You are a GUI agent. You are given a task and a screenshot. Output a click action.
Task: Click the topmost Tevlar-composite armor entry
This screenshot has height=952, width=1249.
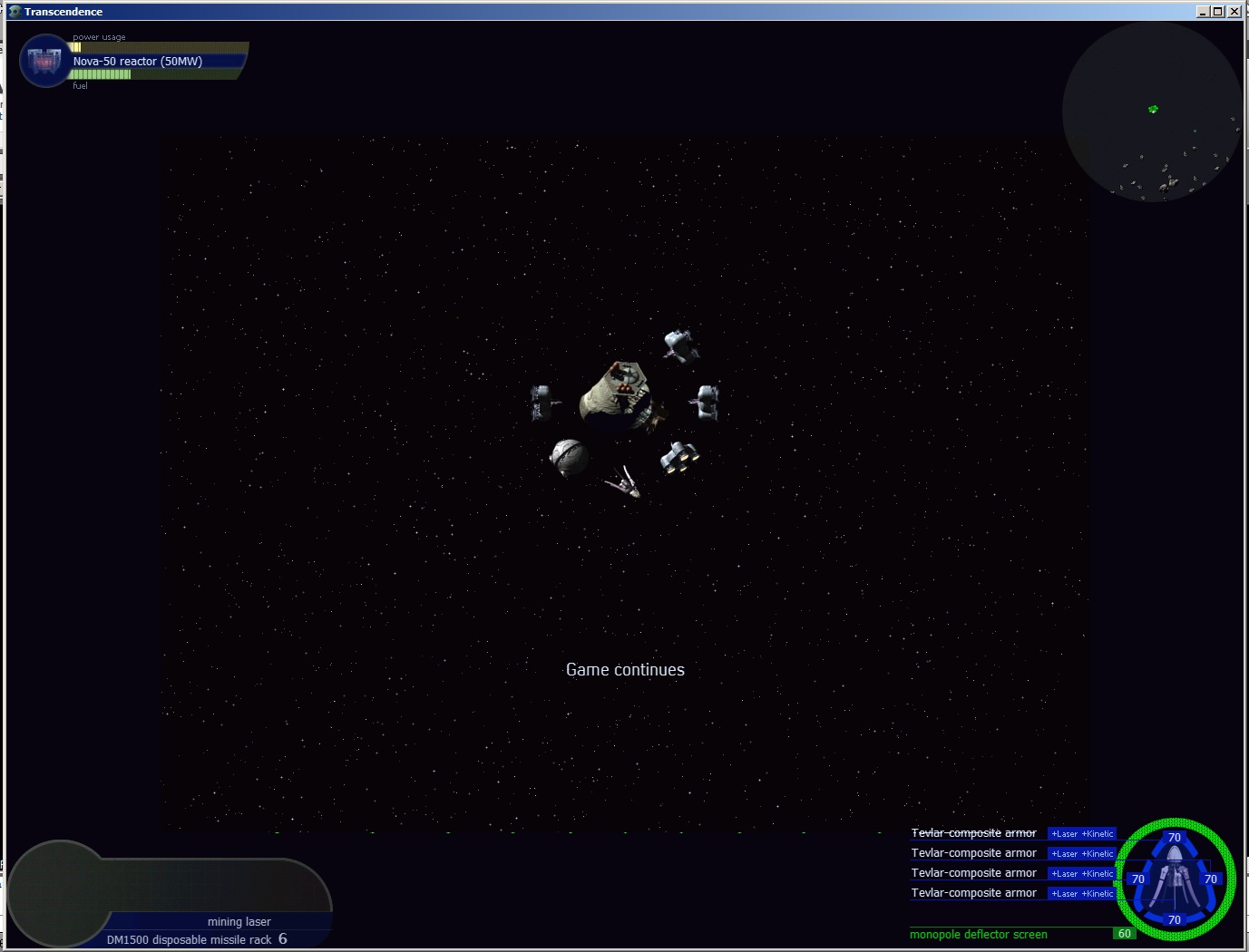(973, 833)
